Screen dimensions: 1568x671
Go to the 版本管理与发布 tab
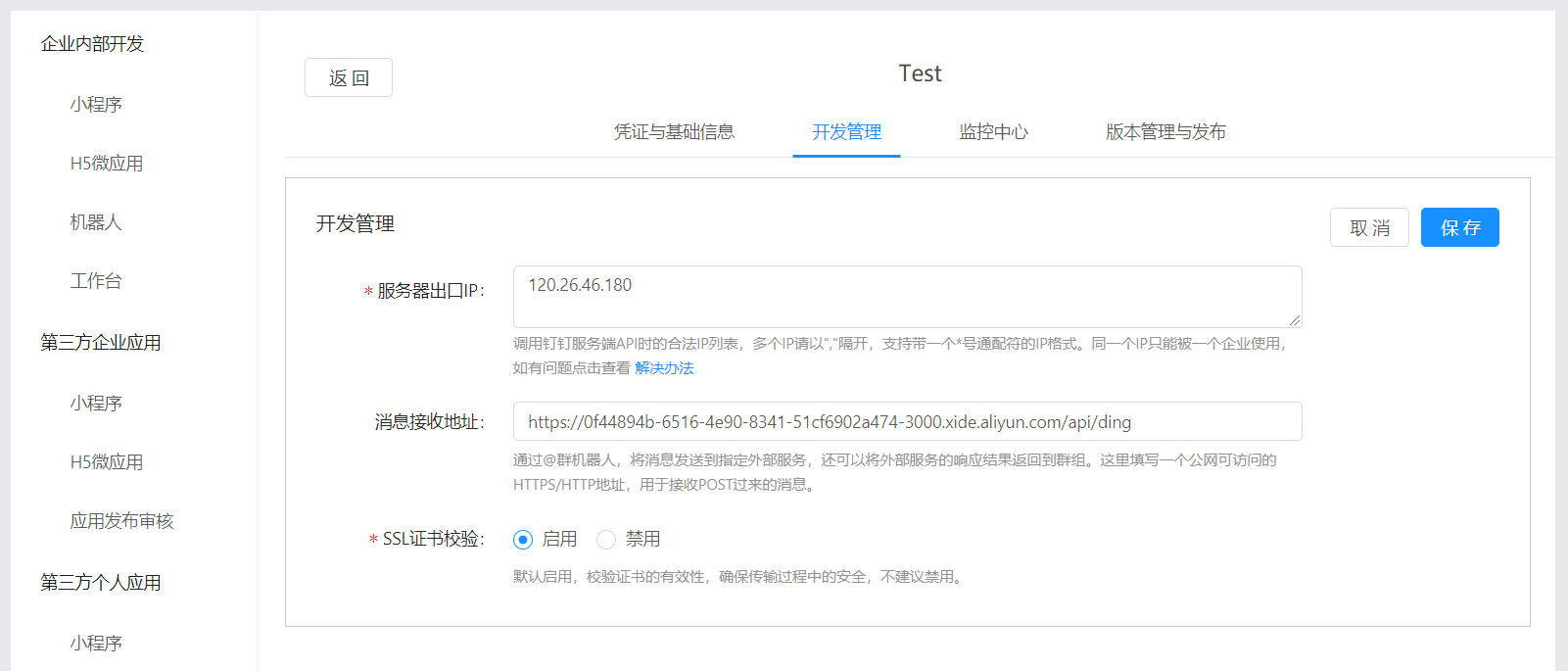(1165, 132)
